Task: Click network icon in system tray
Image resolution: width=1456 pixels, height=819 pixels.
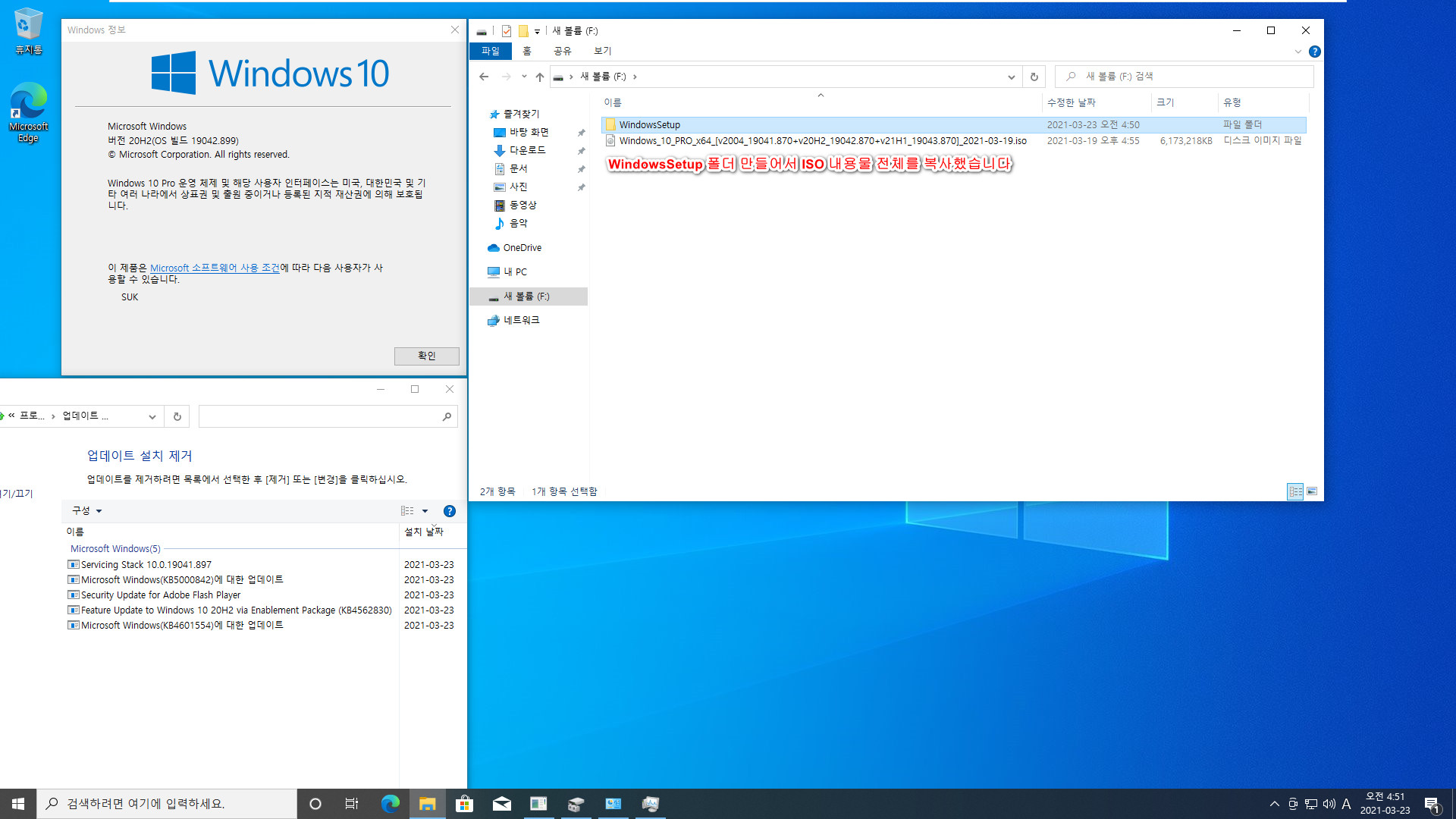Action: (1311, 804)
